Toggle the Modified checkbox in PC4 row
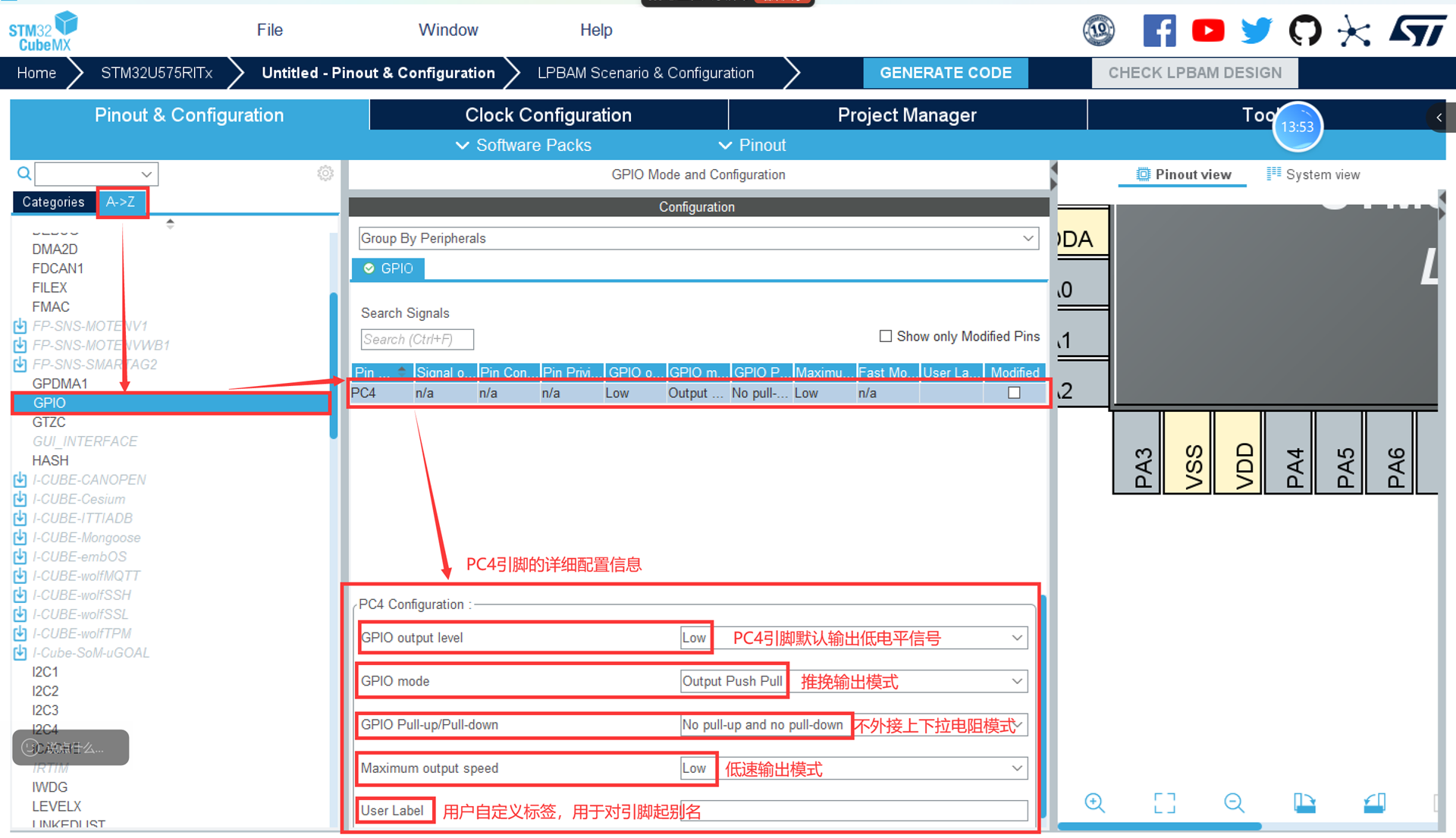Screen dimensions: 1456x838 tap(1014, 393)
